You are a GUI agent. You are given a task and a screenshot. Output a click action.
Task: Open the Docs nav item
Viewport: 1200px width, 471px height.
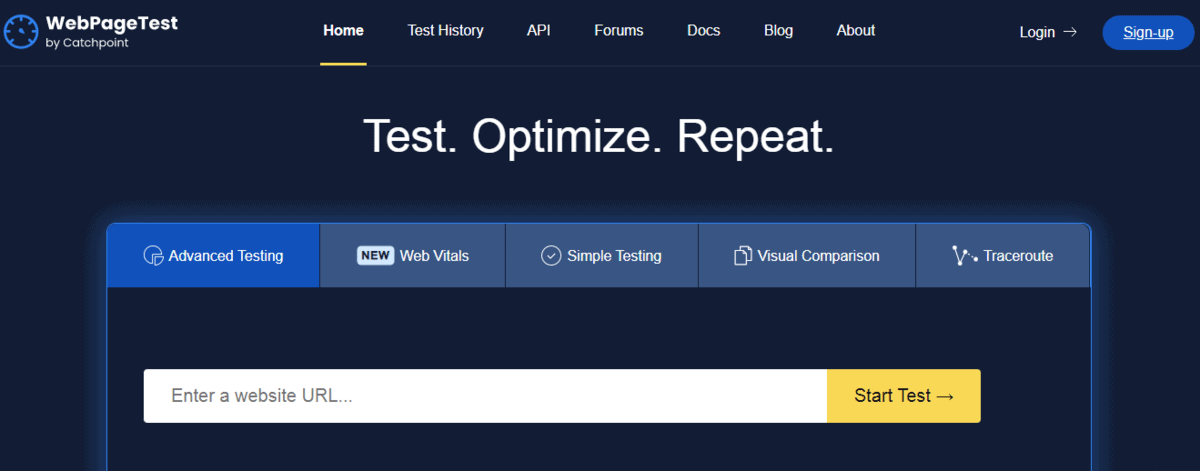(x=704, y=31)
